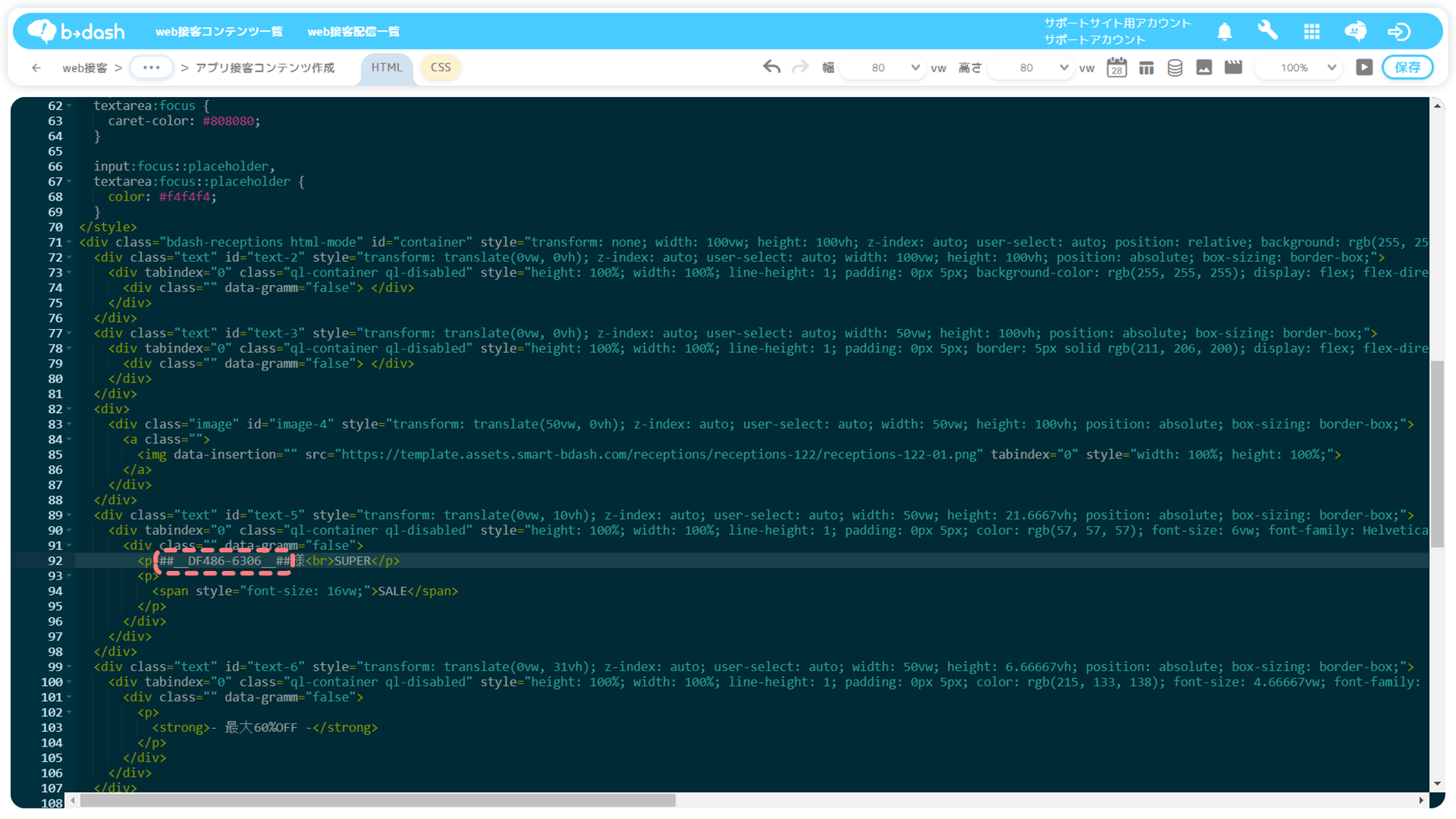
Task: Collapse code fold at line 77
Action: 69,334
